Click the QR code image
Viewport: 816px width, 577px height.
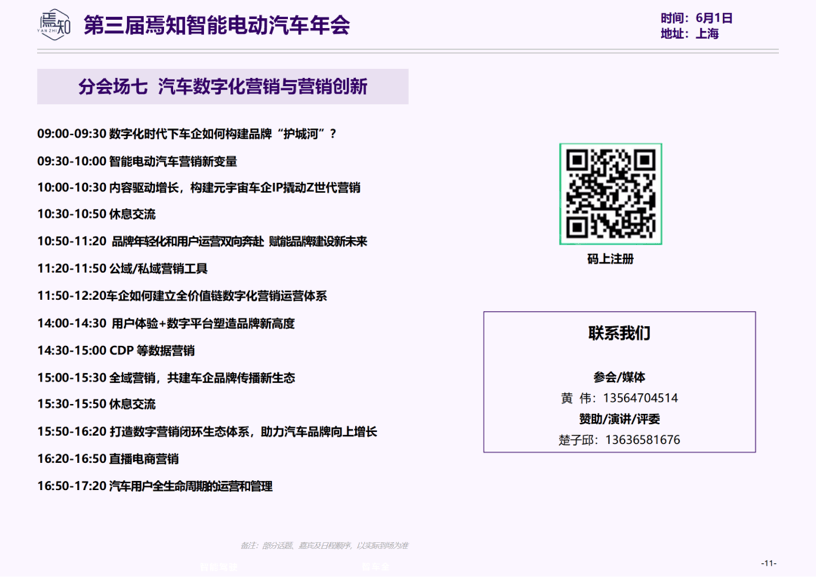tap(610, 194)
